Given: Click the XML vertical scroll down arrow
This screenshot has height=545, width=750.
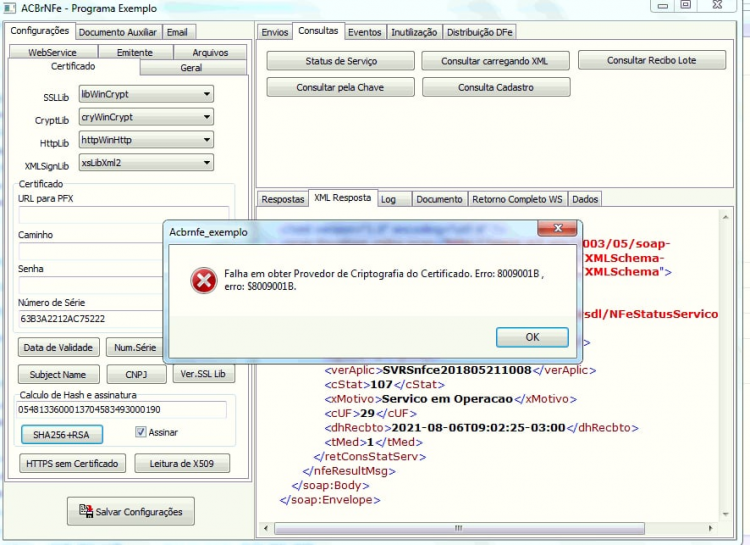Looking at the screenshot, I should coord(726,514).
